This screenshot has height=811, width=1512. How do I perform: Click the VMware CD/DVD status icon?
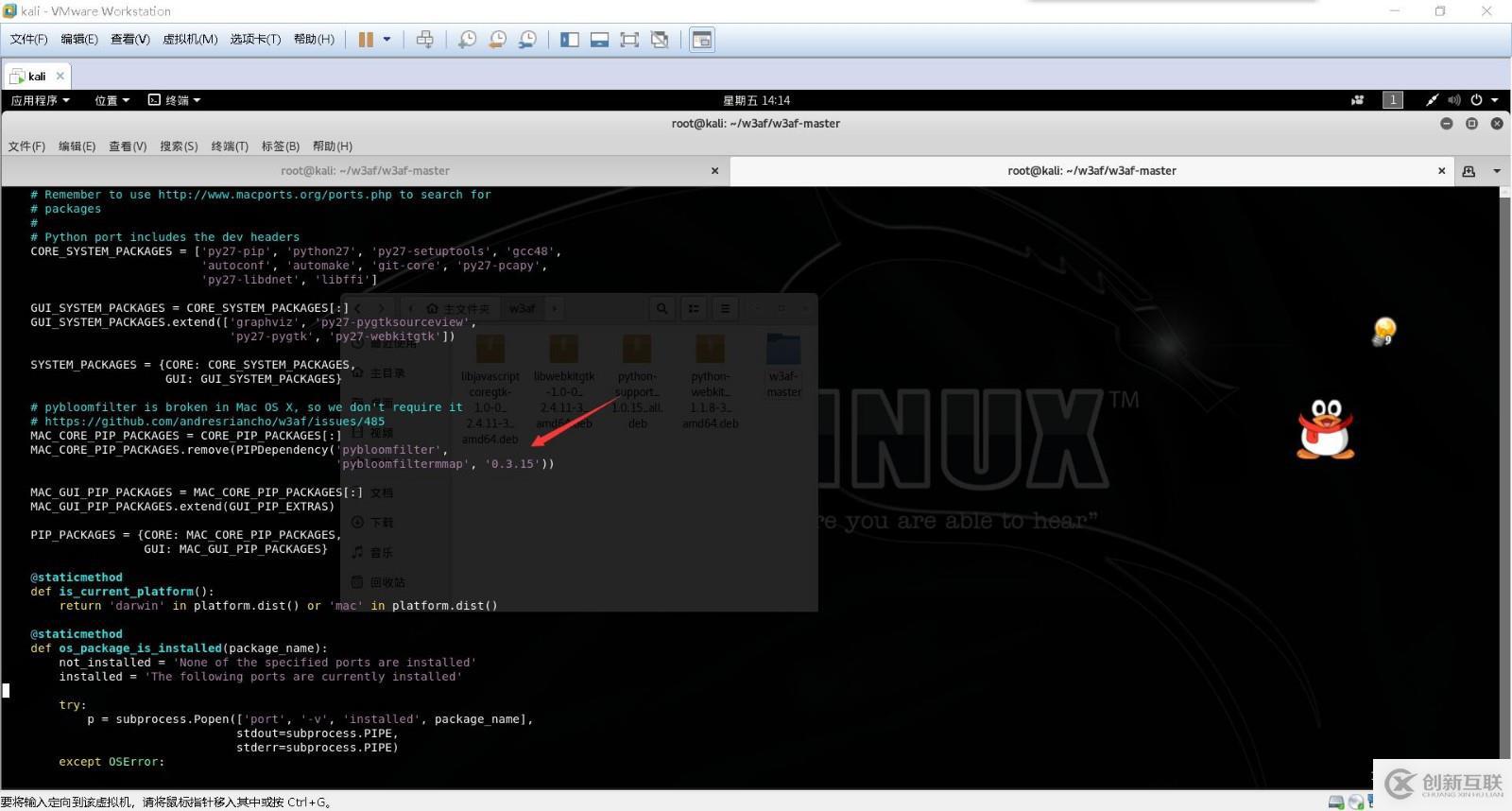tap(1356, 802)
